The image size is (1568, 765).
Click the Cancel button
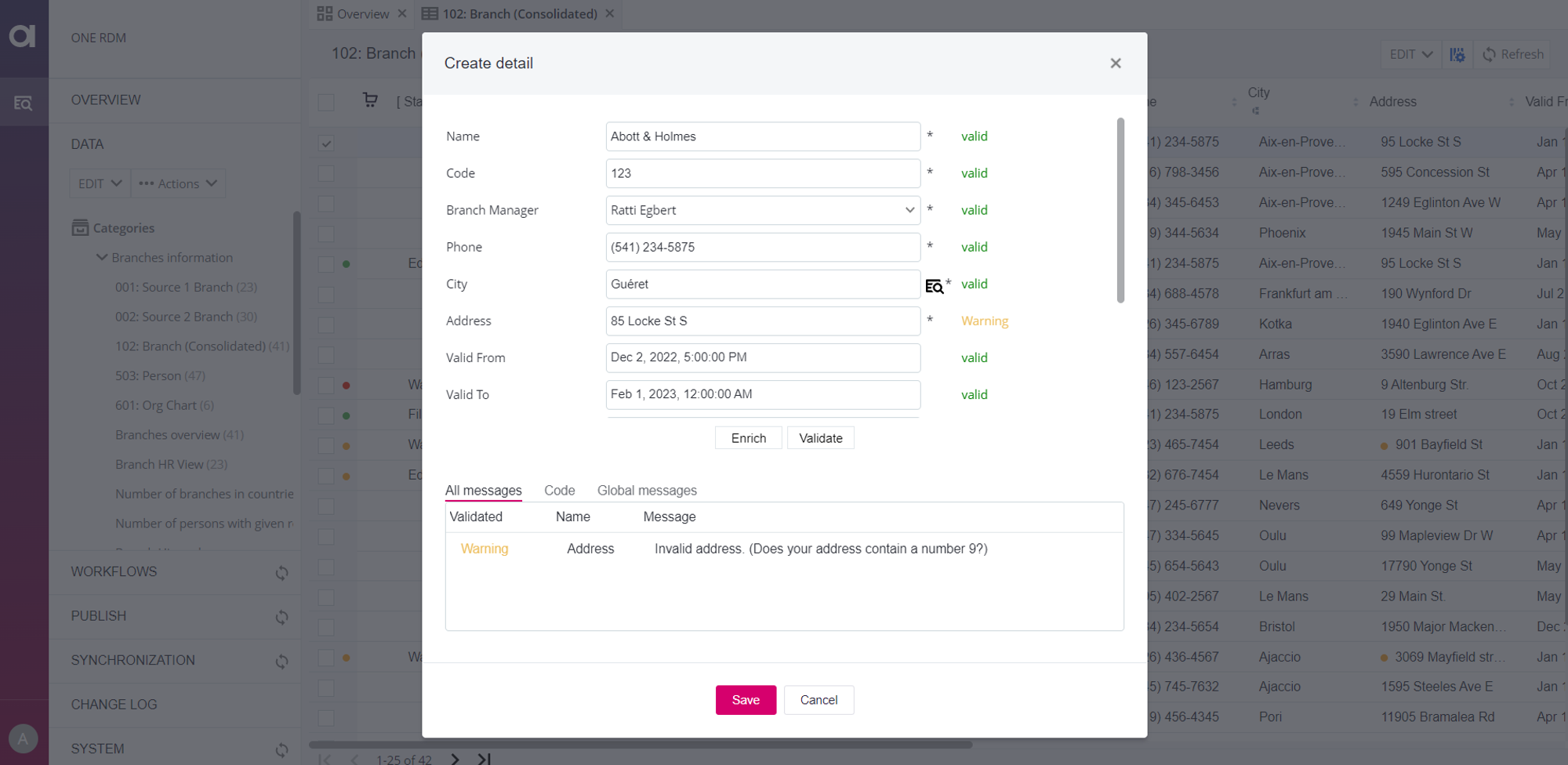pyautogui.click(x=818, y=700)
